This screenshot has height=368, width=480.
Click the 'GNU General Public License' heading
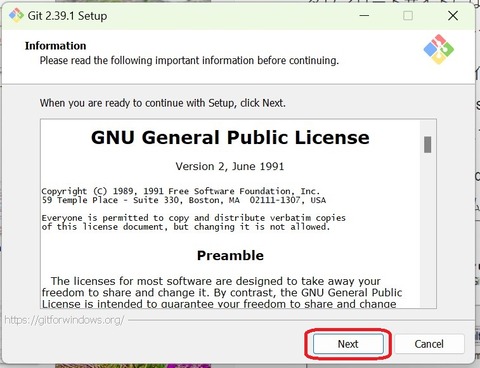[x=230, y=137]
